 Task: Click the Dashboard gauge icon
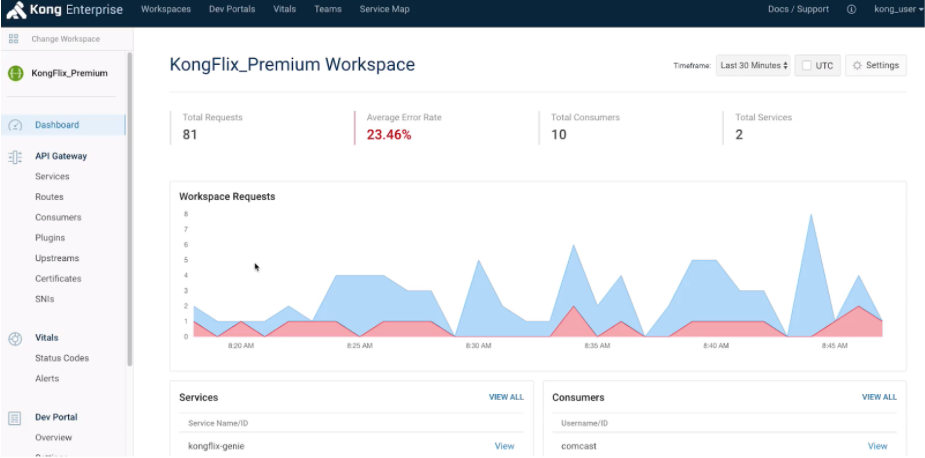coord(15,125)
